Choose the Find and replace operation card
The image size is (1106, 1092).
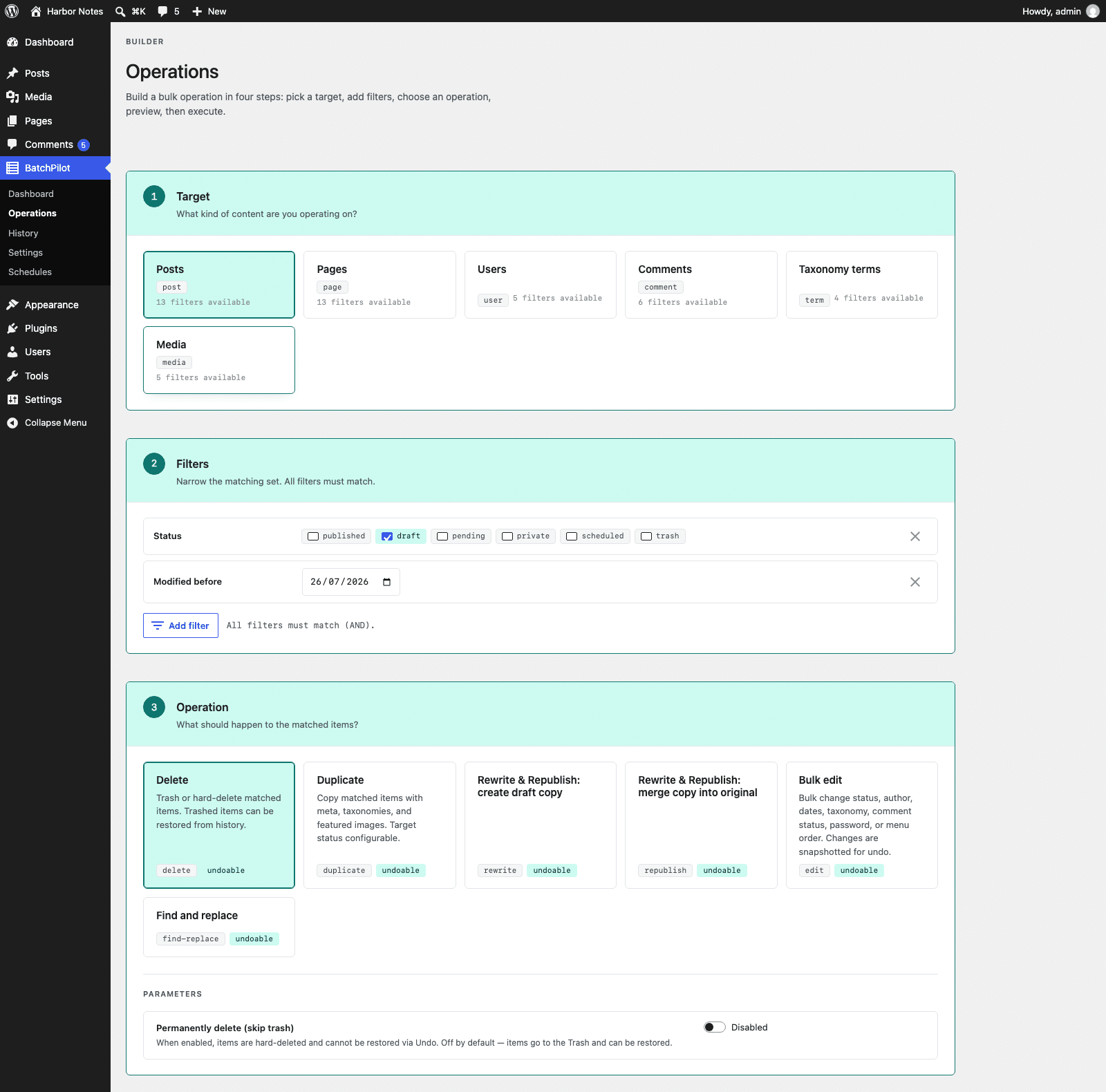coord(219,927)
